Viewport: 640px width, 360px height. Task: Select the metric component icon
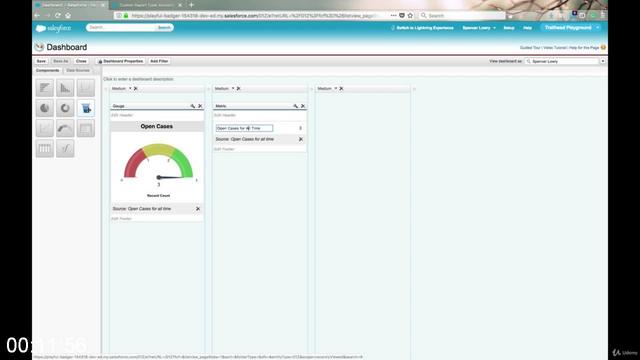[x=86, y=129]
